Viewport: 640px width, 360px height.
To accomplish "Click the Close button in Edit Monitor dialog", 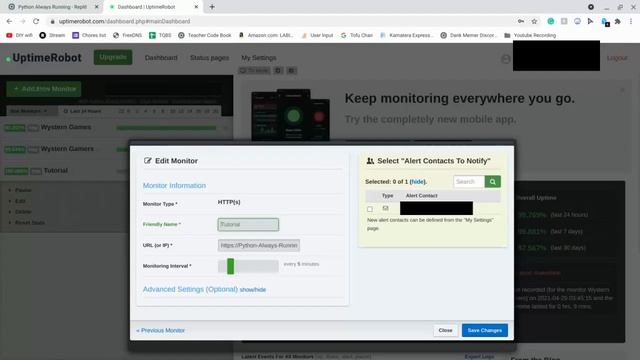I will (x=445, y=330).
